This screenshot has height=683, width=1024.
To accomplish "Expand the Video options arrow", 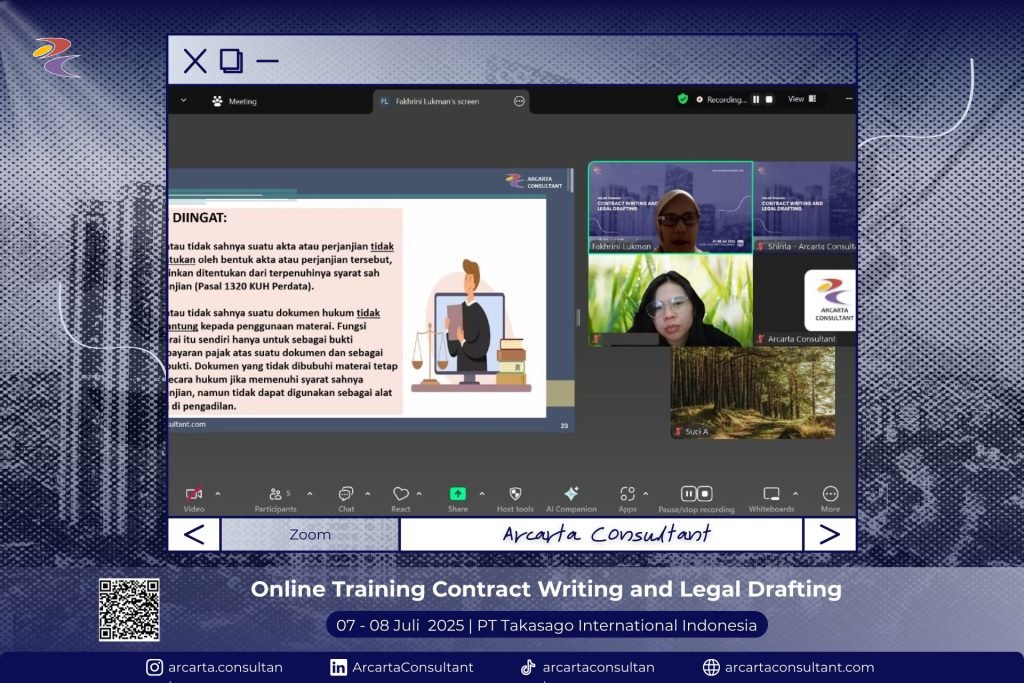I will (218, 493).
